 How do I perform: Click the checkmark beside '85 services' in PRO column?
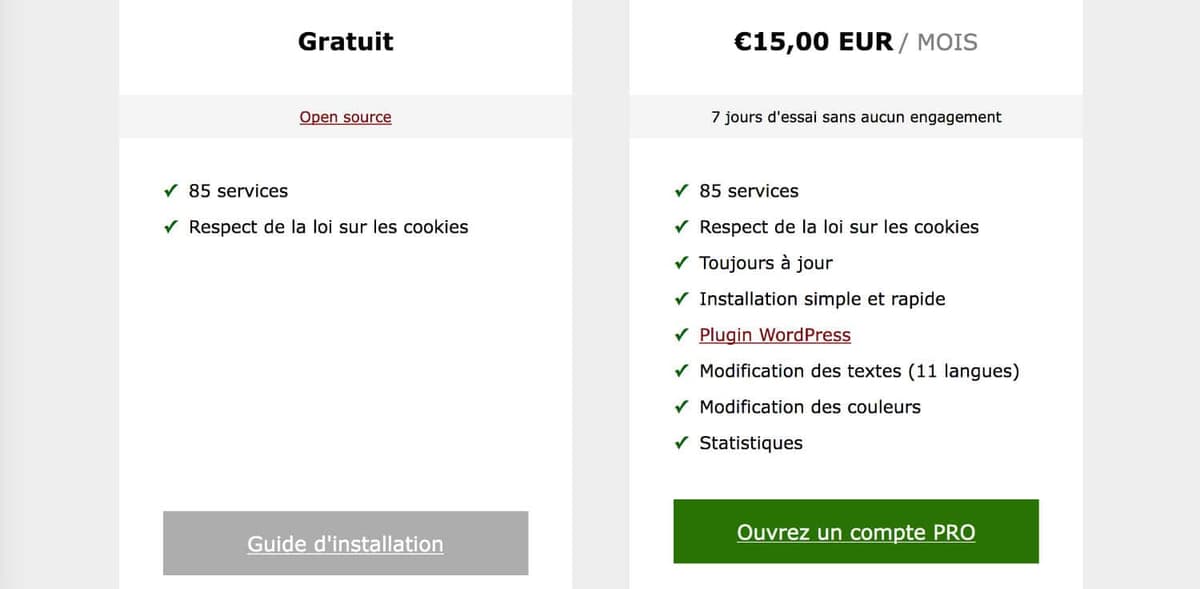[x=683, y=191]
